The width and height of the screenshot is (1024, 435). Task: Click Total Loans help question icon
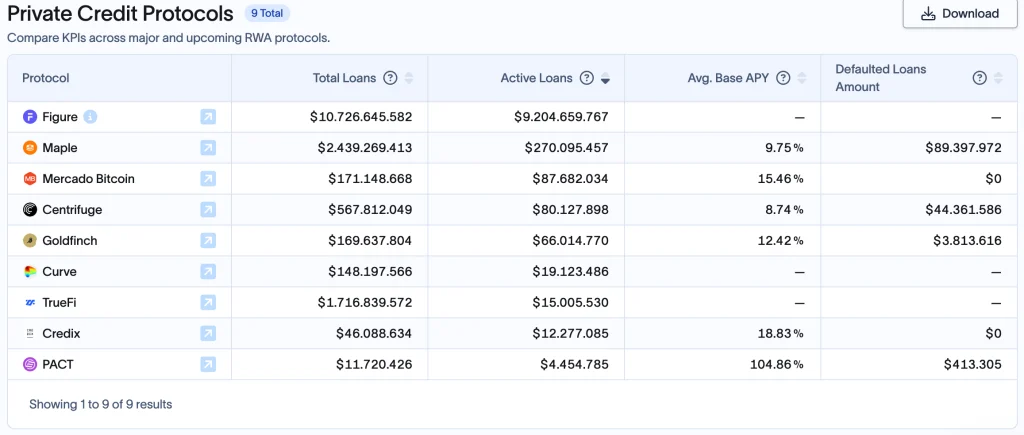click(x=391, y=78)
